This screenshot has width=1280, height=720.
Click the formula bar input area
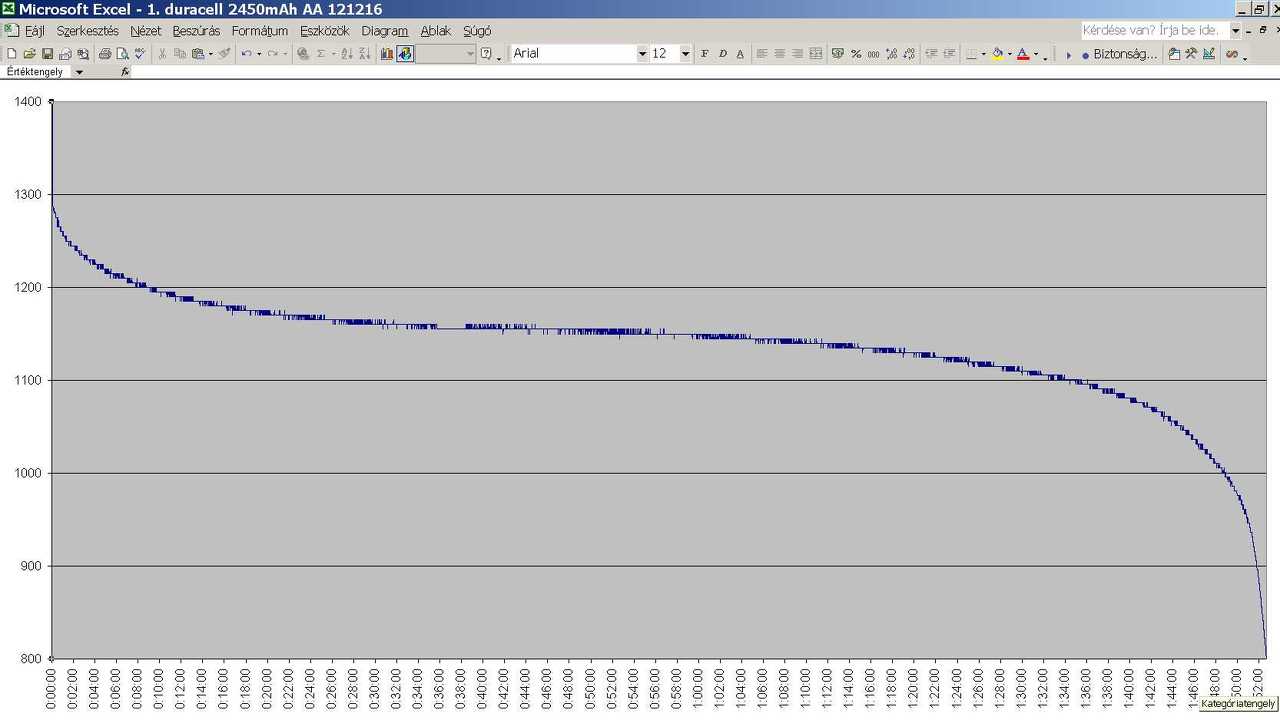[x=705, y=72]
